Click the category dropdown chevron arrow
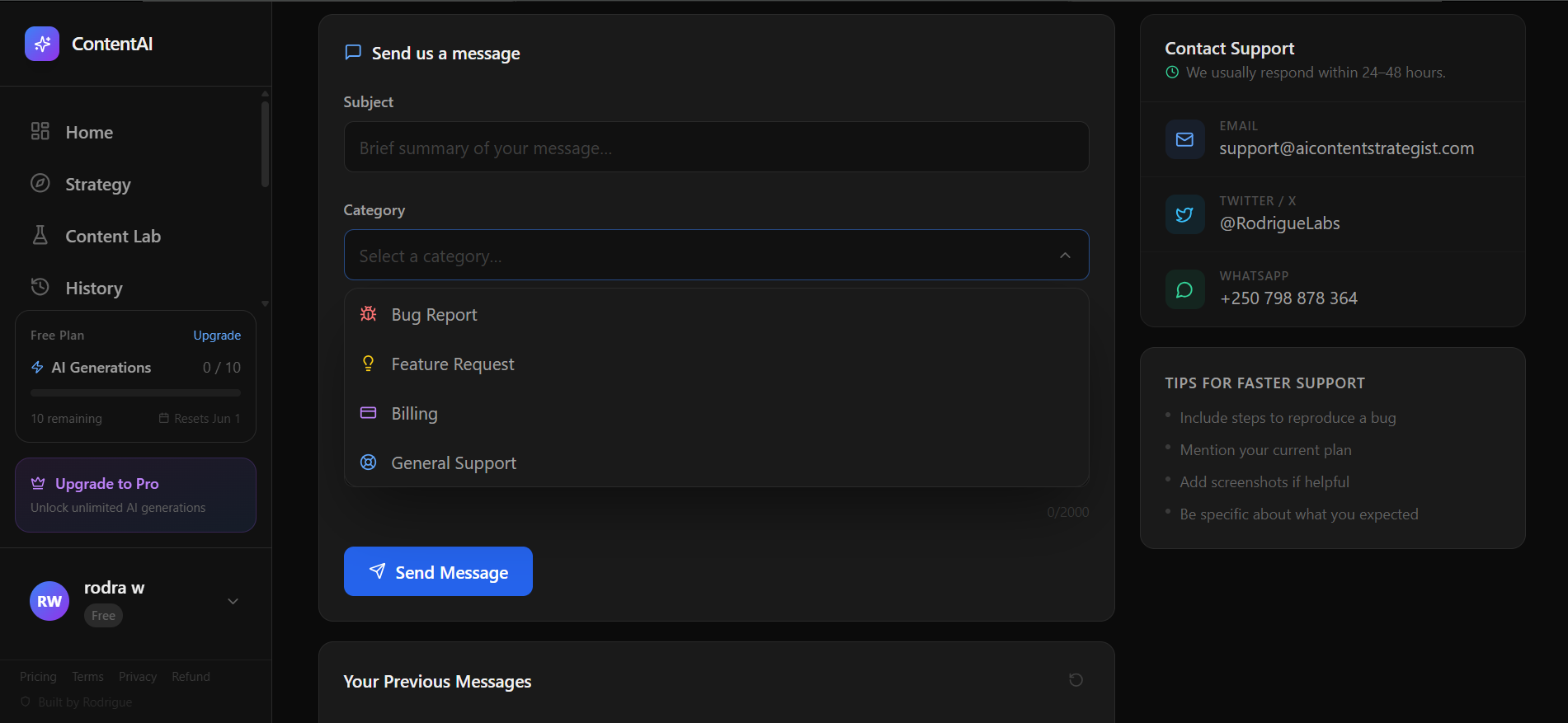This screenshot has height=723, width=1568. 1065,256
